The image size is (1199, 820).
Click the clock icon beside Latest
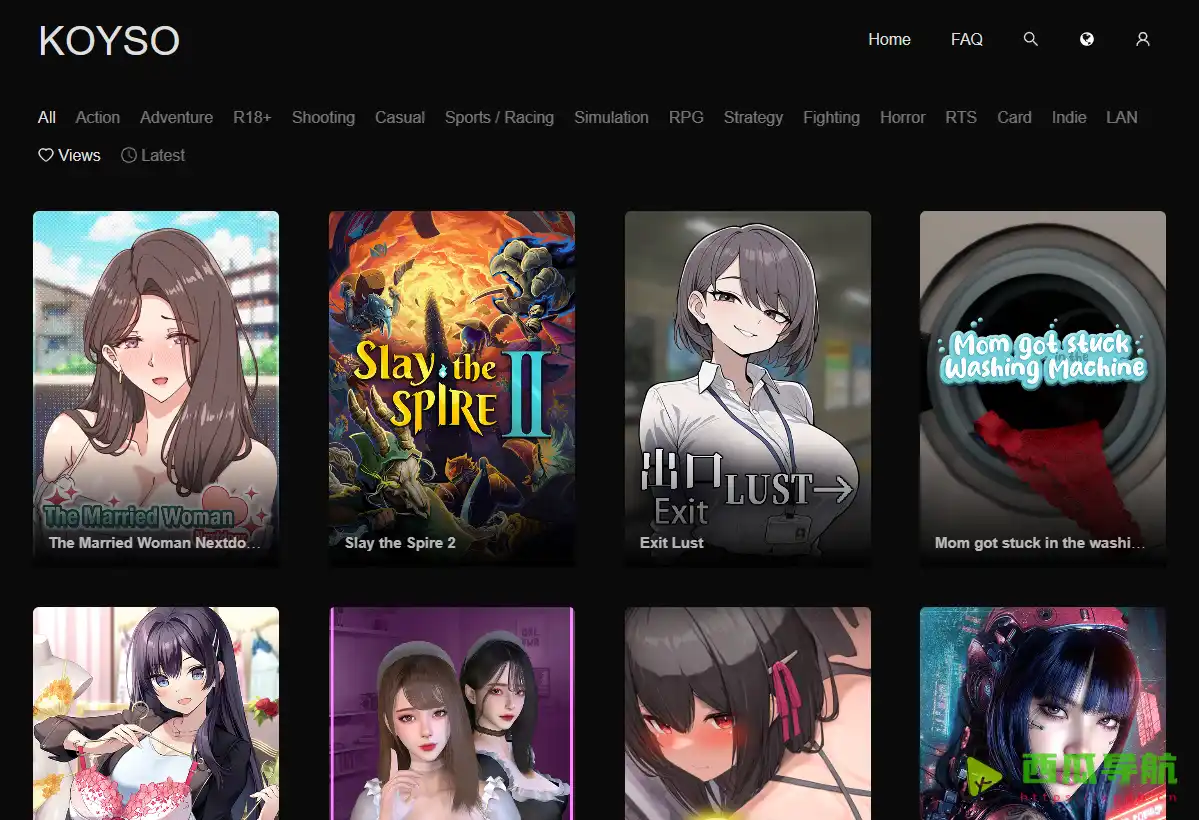(x=128, y=155)
